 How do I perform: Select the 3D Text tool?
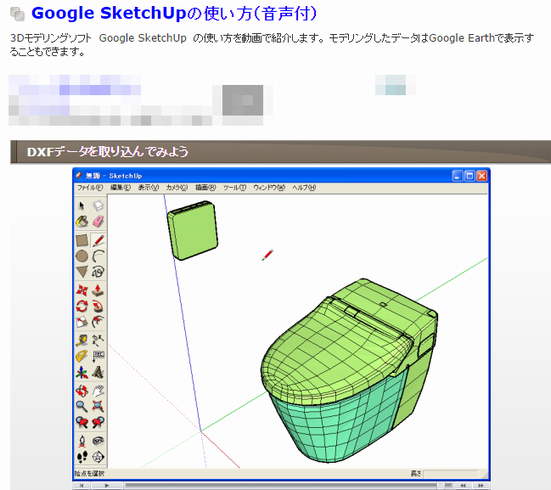(98, 372)
